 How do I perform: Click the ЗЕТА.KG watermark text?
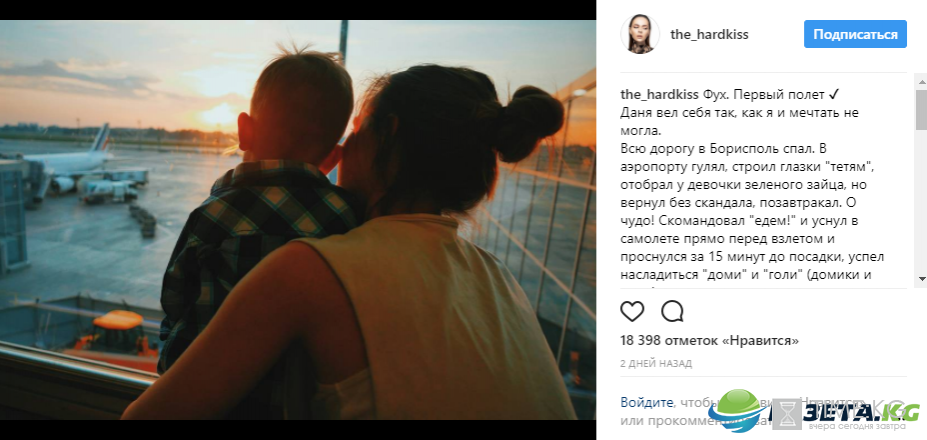point(861,410)
